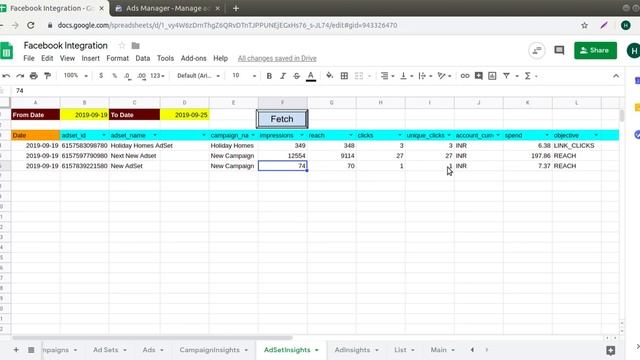
Task: Open the Default font dropdown
Action: pyautogui.click(x=198, y=76)
